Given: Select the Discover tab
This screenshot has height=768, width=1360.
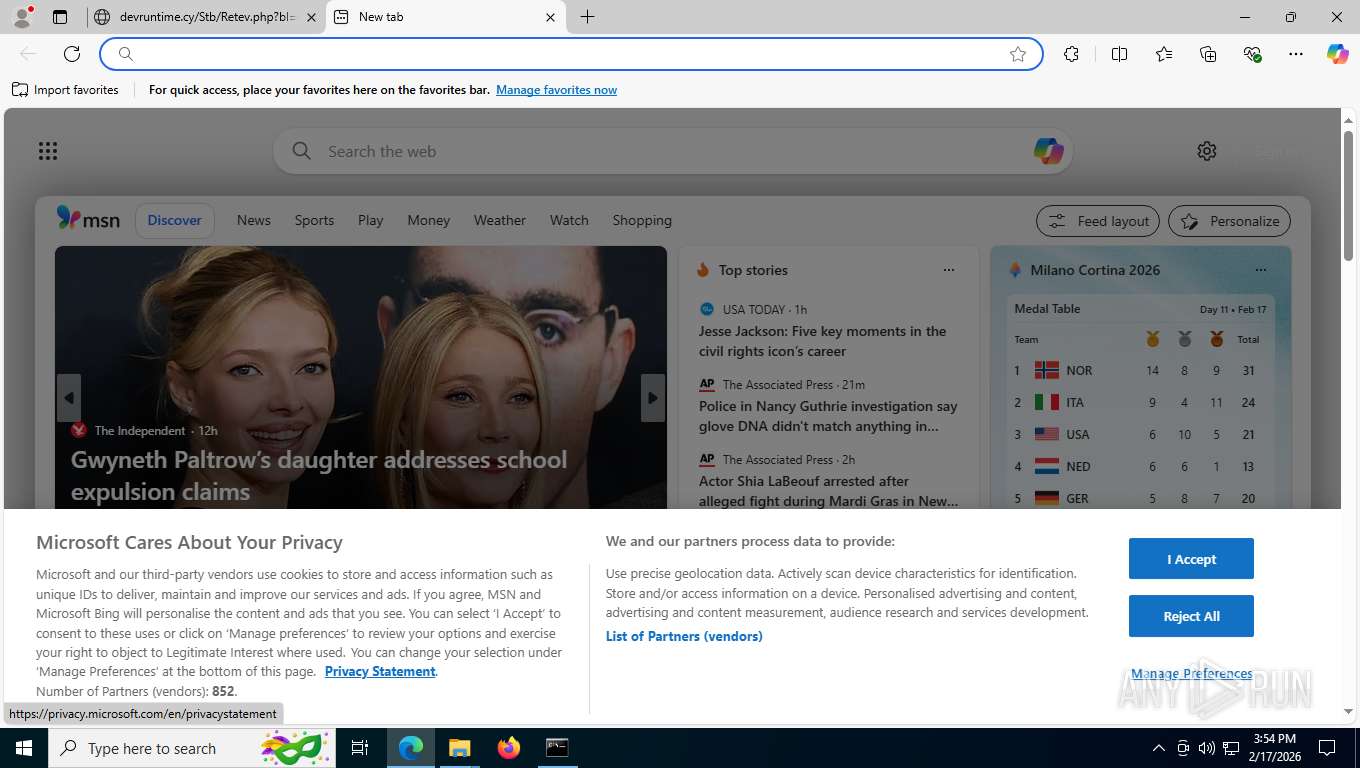Looking at the screenshot, I should pyautogui.click(x=175, y=220).
